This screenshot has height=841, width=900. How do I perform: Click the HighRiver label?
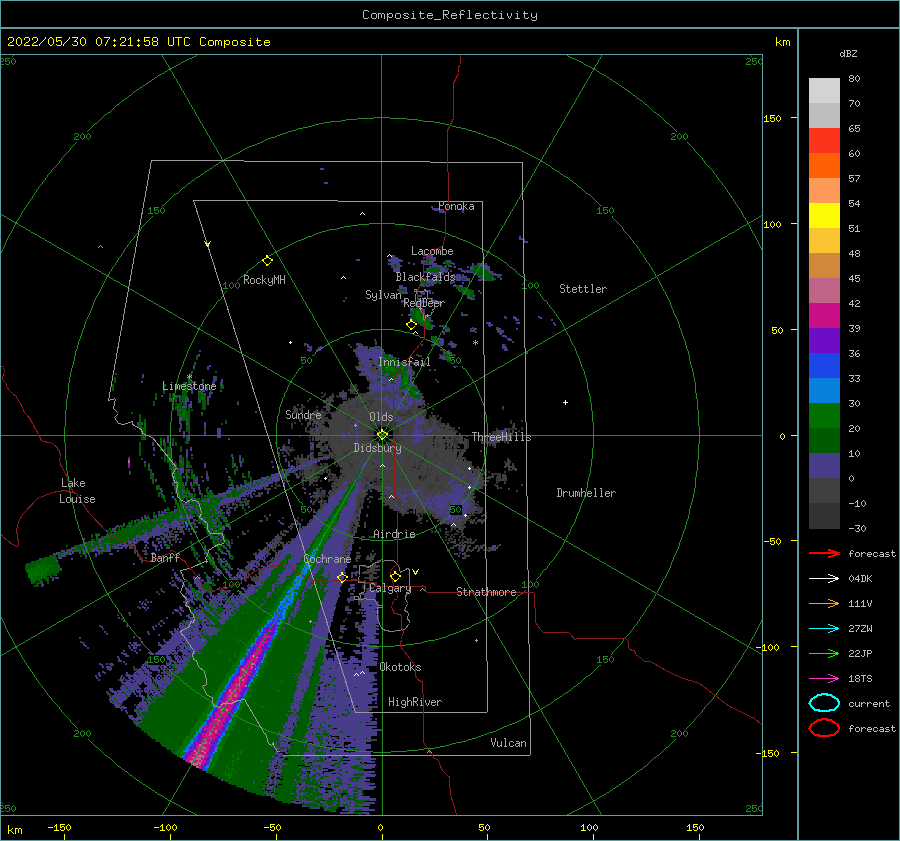pos(415,702)
